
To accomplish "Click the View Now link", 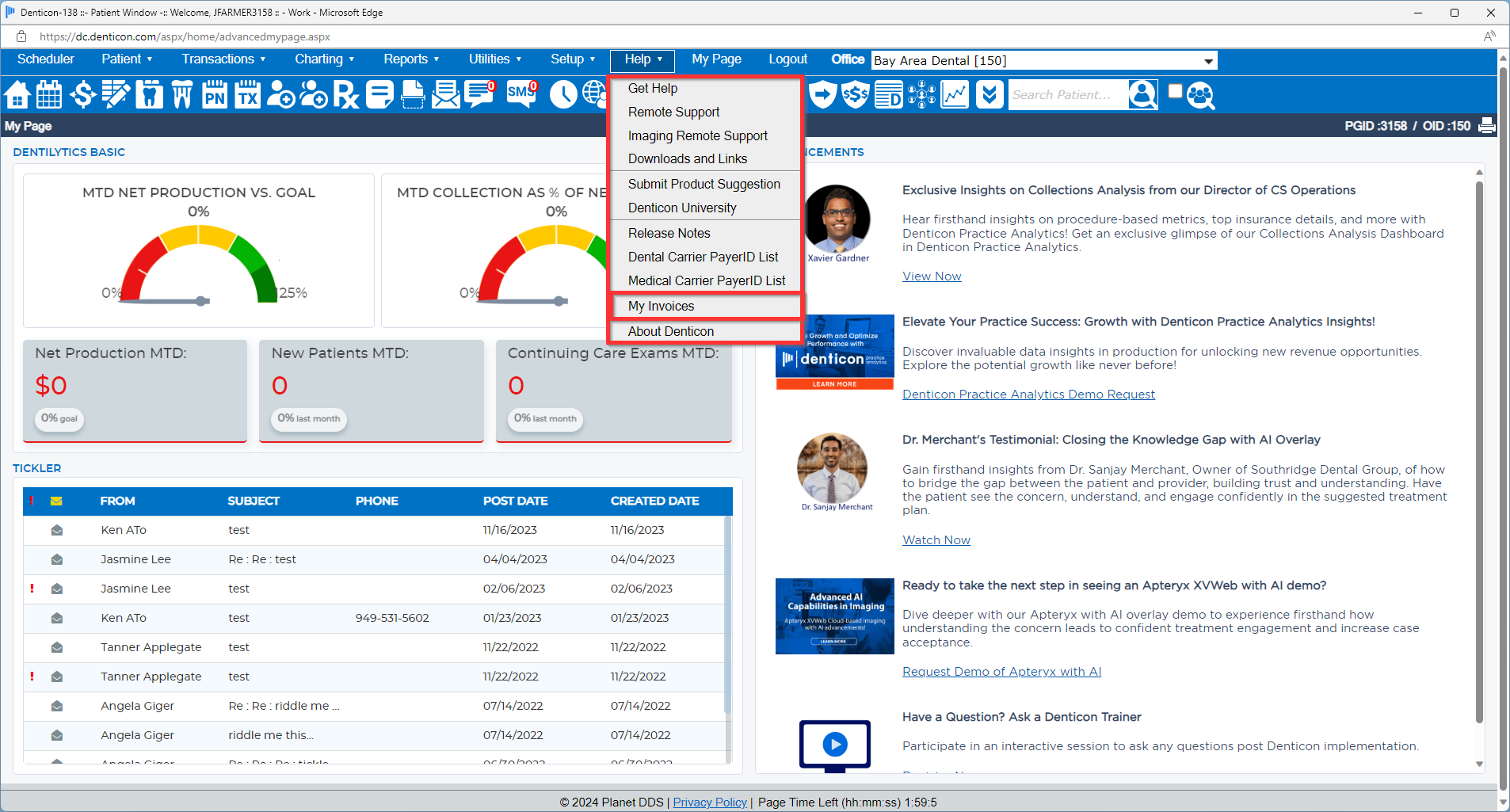I will click(x=932, y=276).
